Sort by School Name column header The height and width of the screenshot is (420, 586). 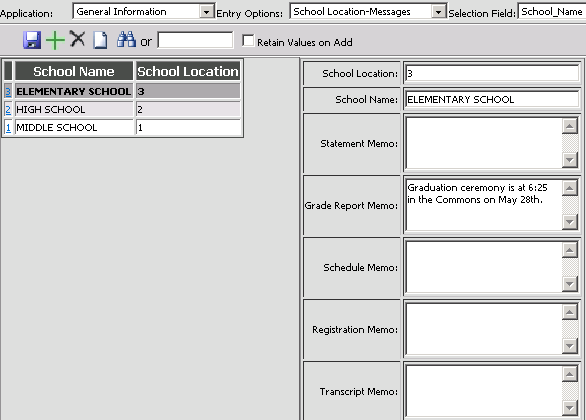tap(74, 71)
